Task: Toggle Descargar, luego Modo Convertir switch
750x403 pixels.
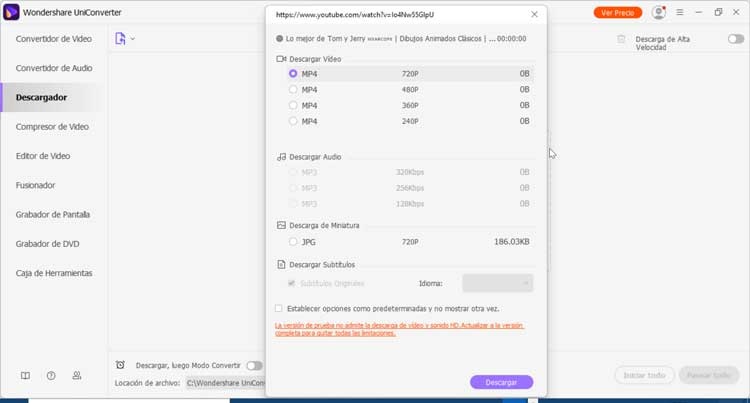Action: tap(254, 365)
